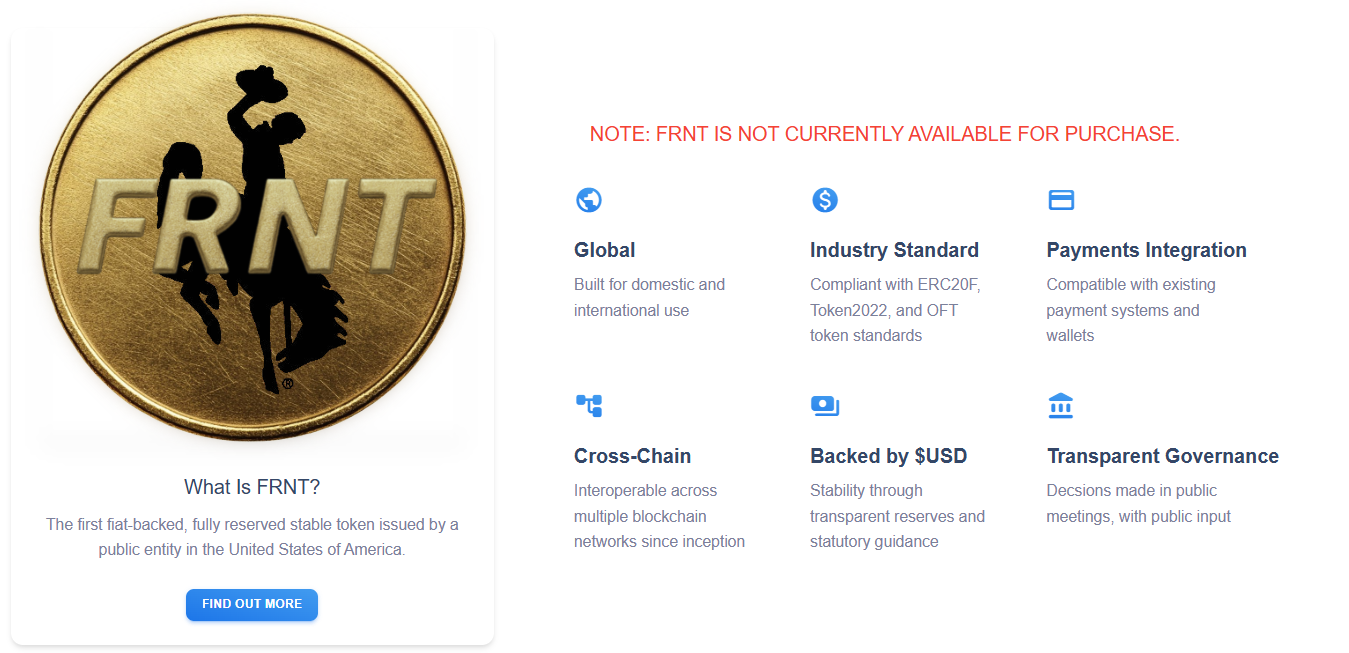Viewport: 1349px width, 653px height.
Task: Click the FIND OUT MORE button
Action: (252, 605)
